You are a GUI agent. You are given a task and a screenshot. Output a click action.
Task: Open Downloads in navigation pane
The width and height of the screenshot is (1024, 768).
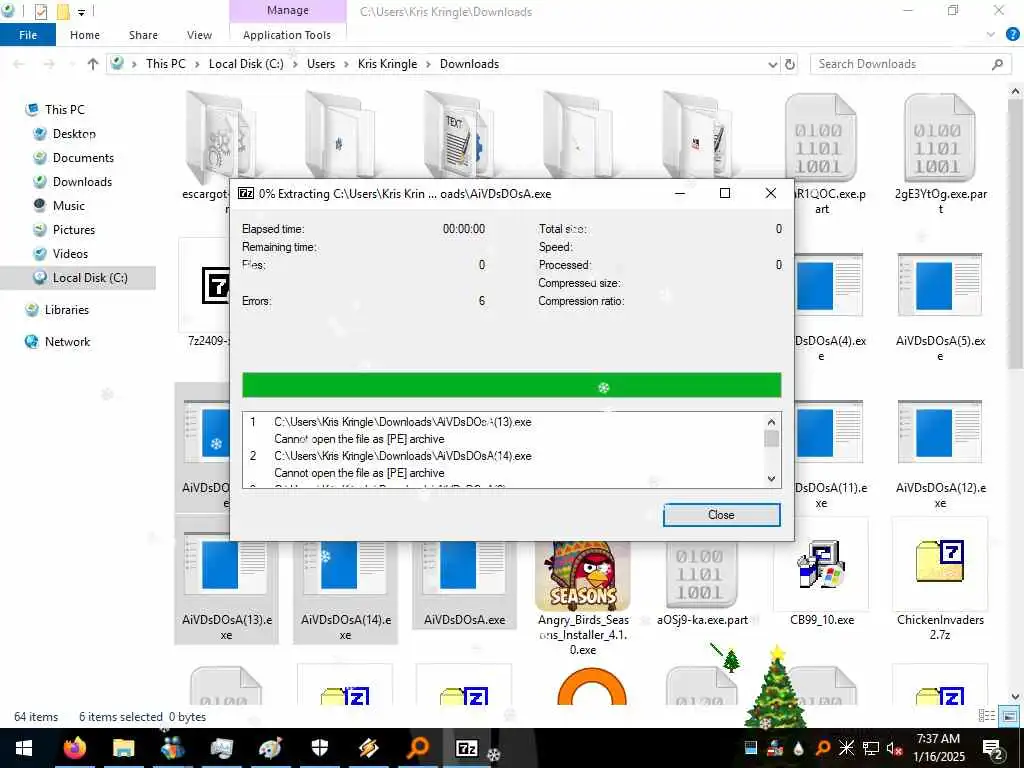pos(82,182)
